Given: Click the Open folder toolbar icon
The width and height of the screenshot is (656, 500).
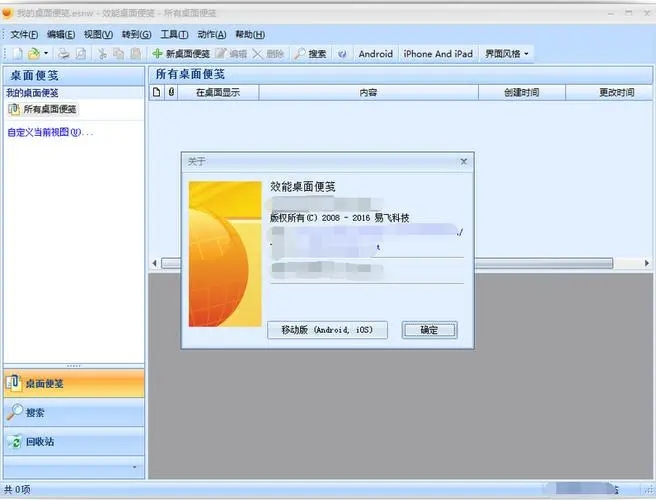Looking at the screenshot, I should coord(33,54).
